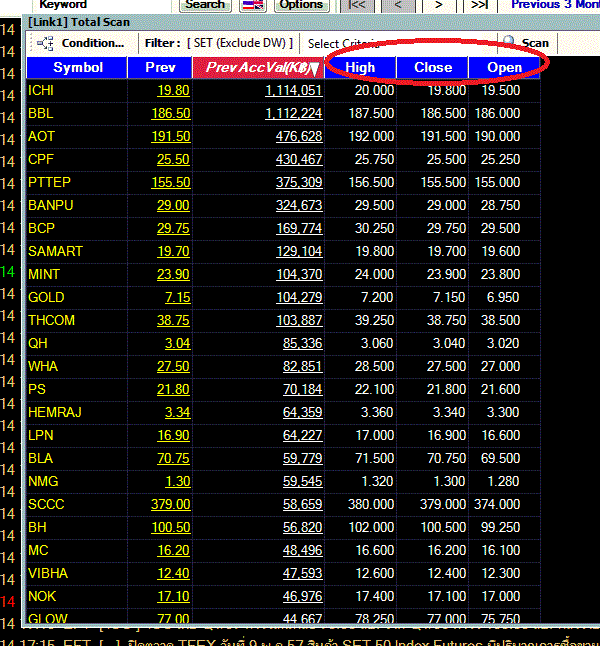The width and height of the screenshot is (600, 646).
Task: Open the Options button
Action: [302, 5]
